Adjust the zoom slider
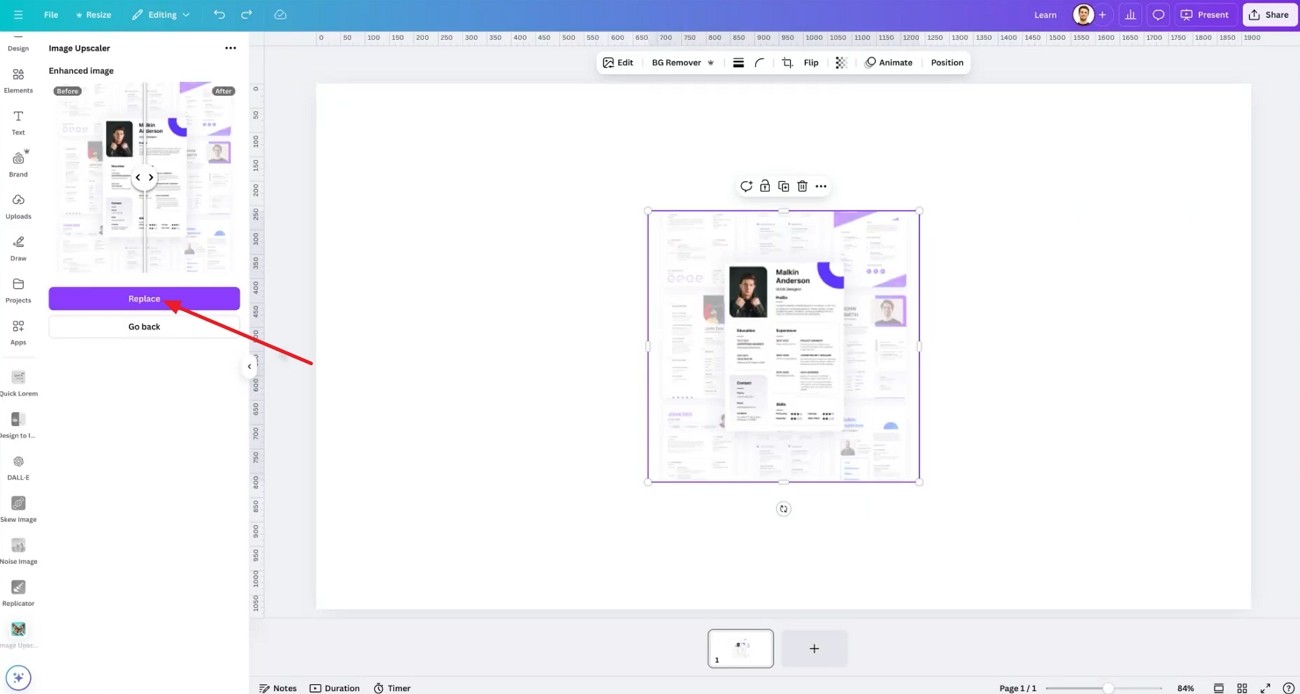 point(1107,688)
